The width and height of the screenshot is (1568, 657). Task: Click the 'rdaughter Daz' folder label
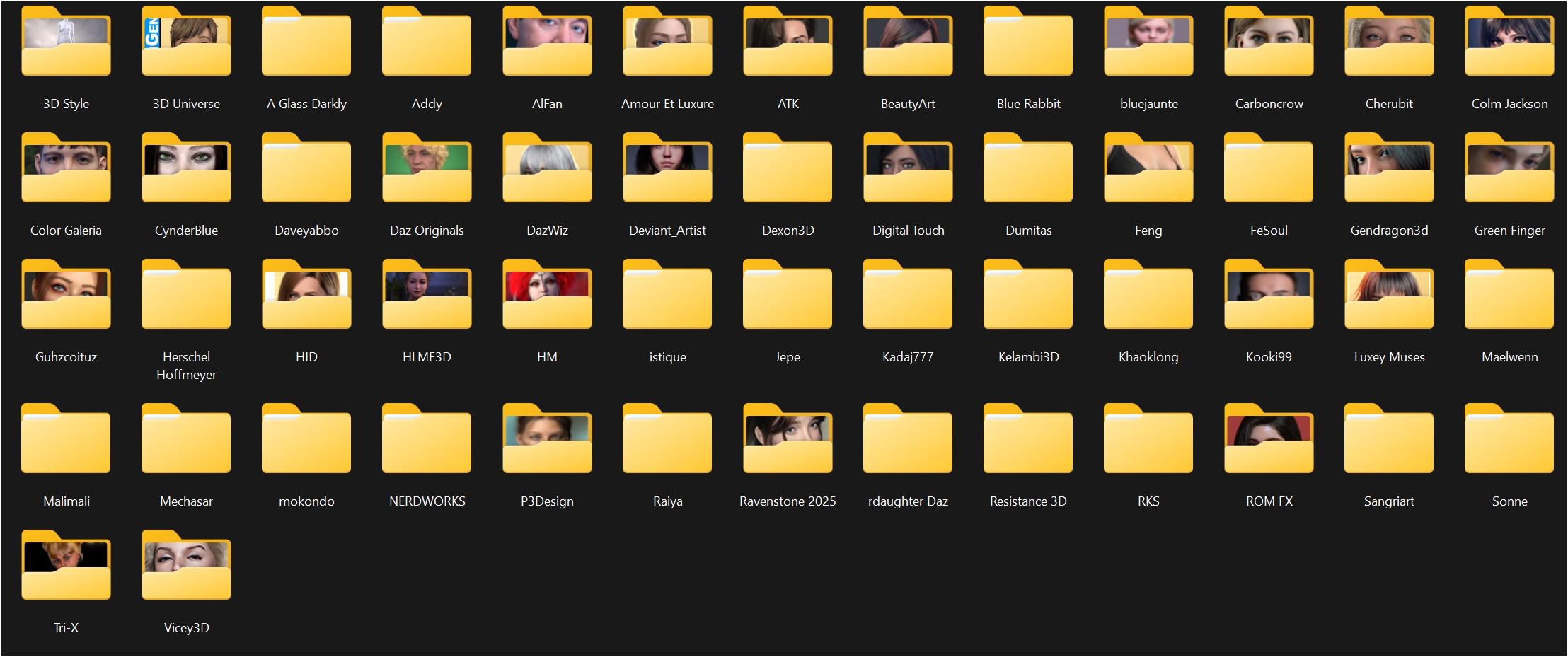point(908,501)
